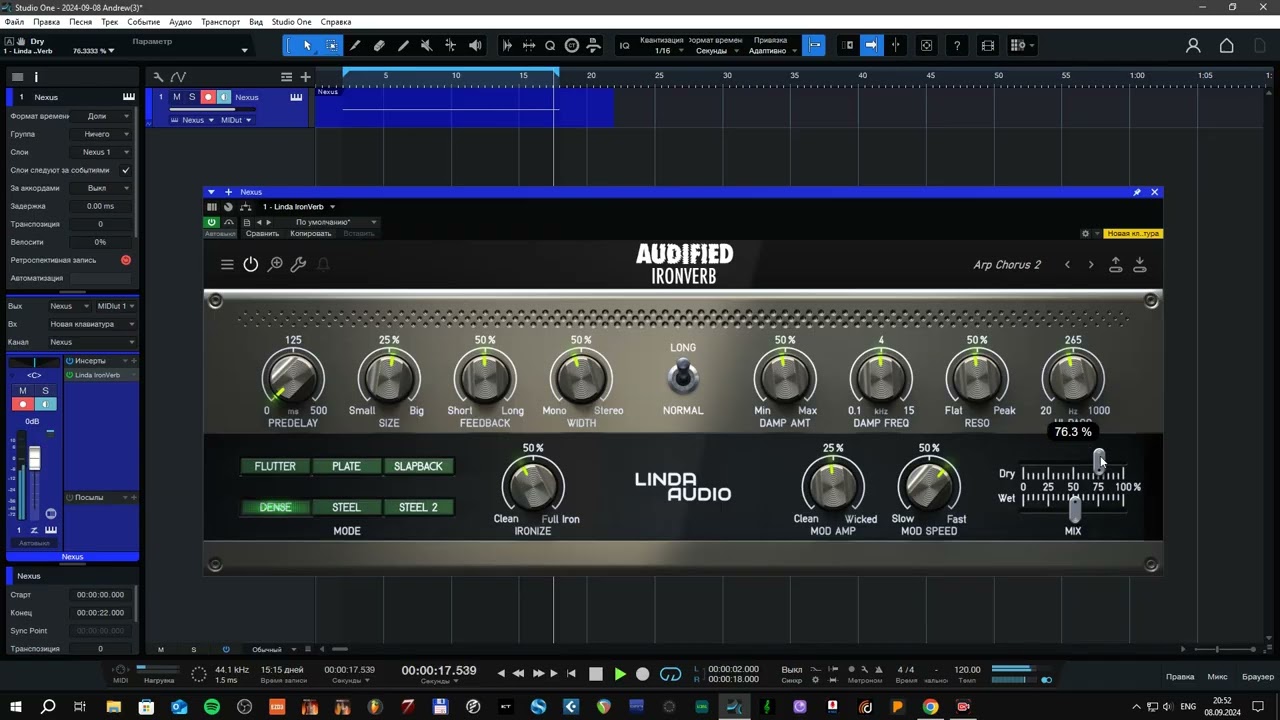Open the Браузер panel button
This screenshot has height=720, width=1280.
(x=1258, y=677)
